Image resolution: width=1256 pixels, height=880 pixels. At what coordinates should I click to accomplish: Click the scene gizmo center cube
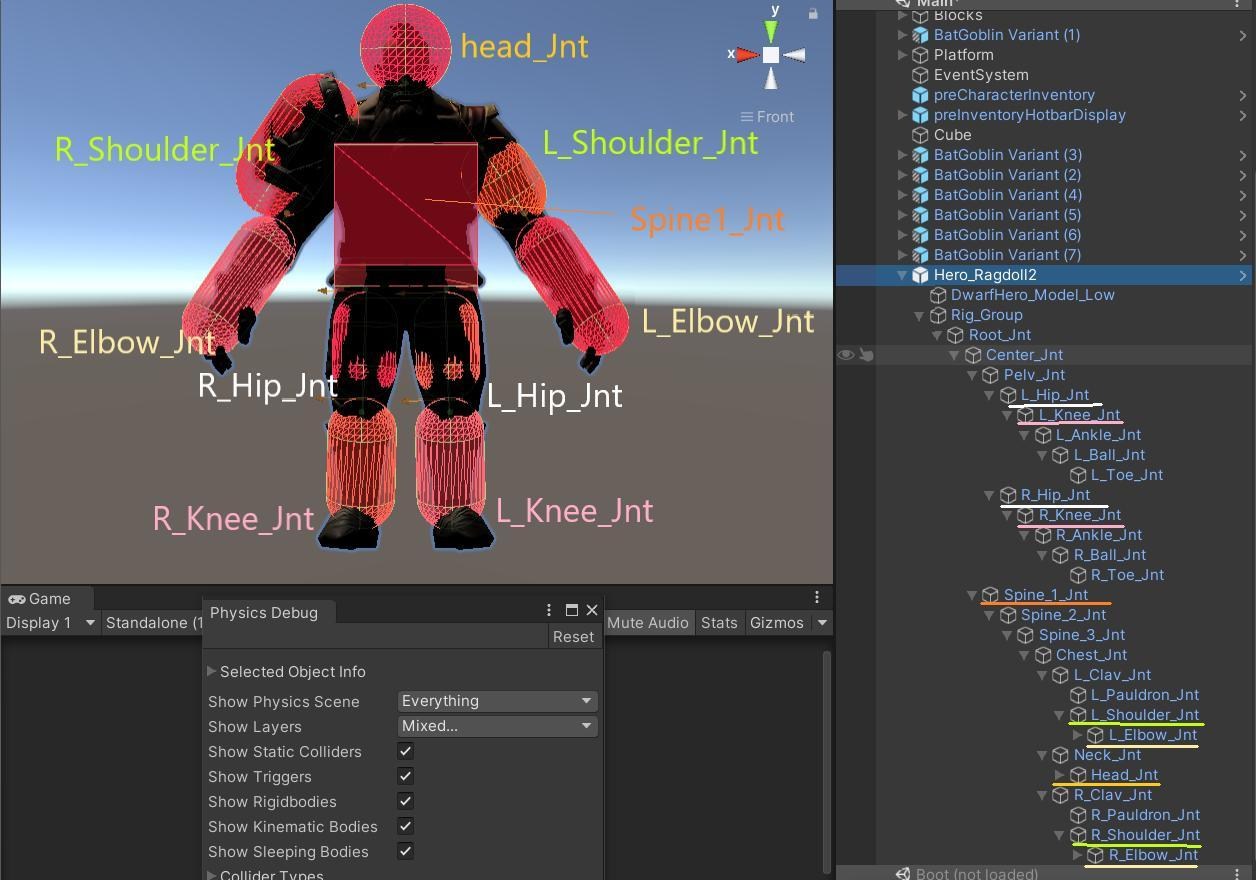[771, 55]
